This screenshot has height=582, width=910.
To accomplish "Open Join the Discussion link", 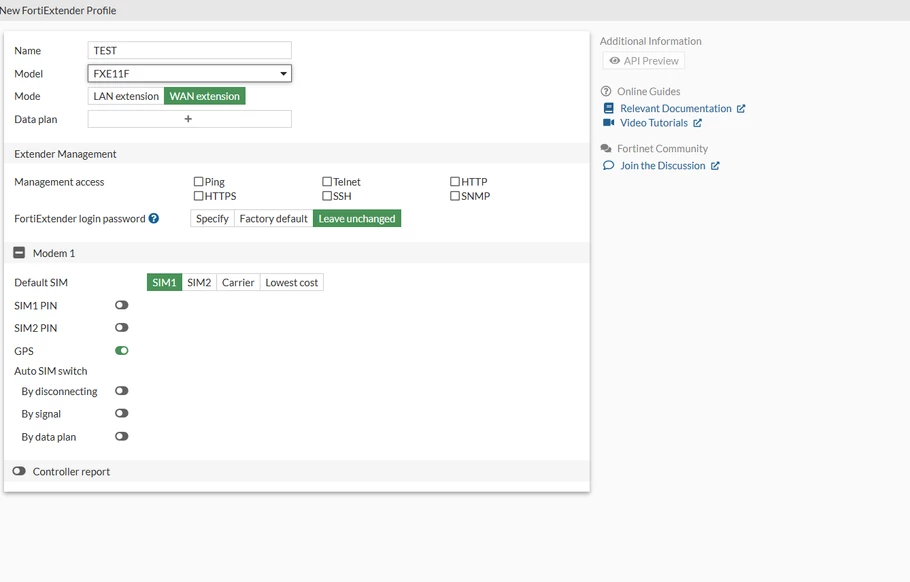I will (663, 166).
